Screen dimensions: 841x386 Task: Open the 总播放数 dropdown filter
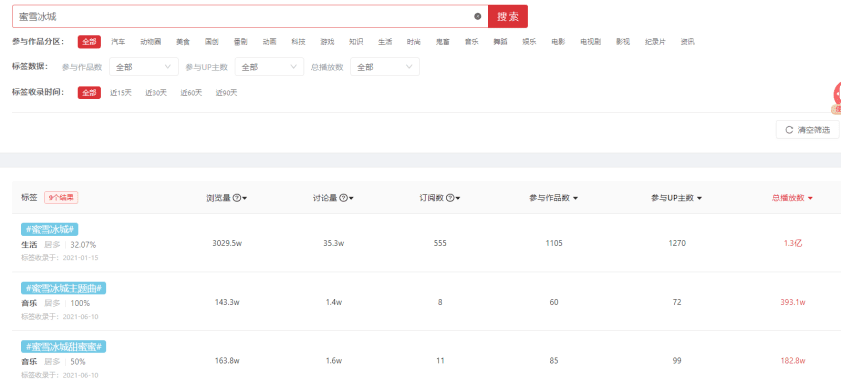385,67
